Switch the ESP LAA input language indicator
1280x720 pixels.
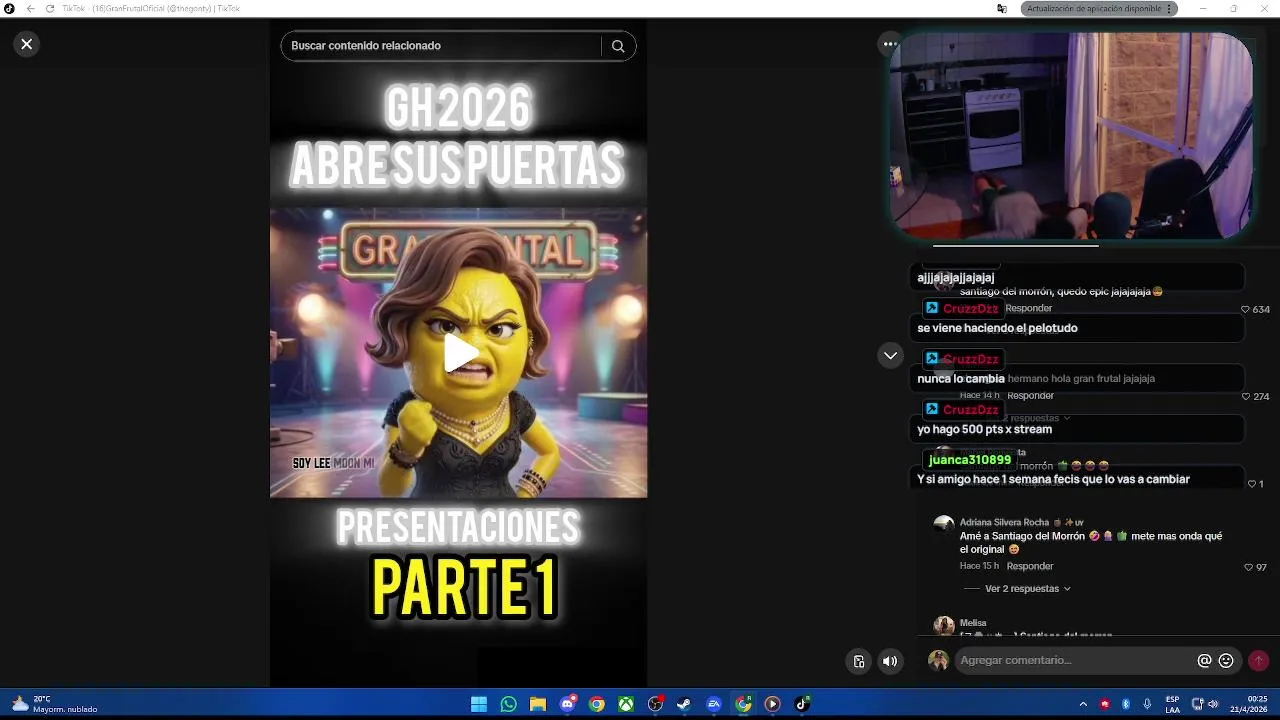[1172, 704]
